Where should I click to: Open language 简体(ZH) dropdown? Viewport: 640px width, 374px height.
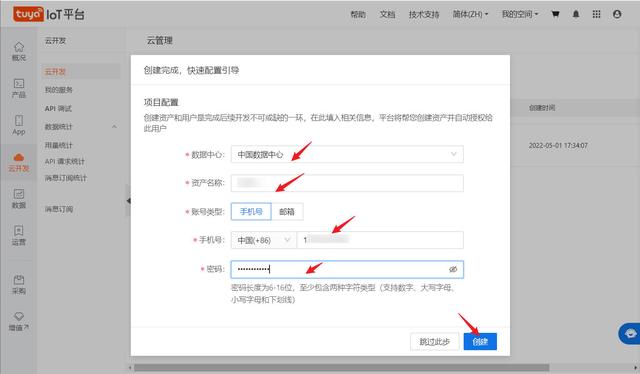[x=470, y=14]
